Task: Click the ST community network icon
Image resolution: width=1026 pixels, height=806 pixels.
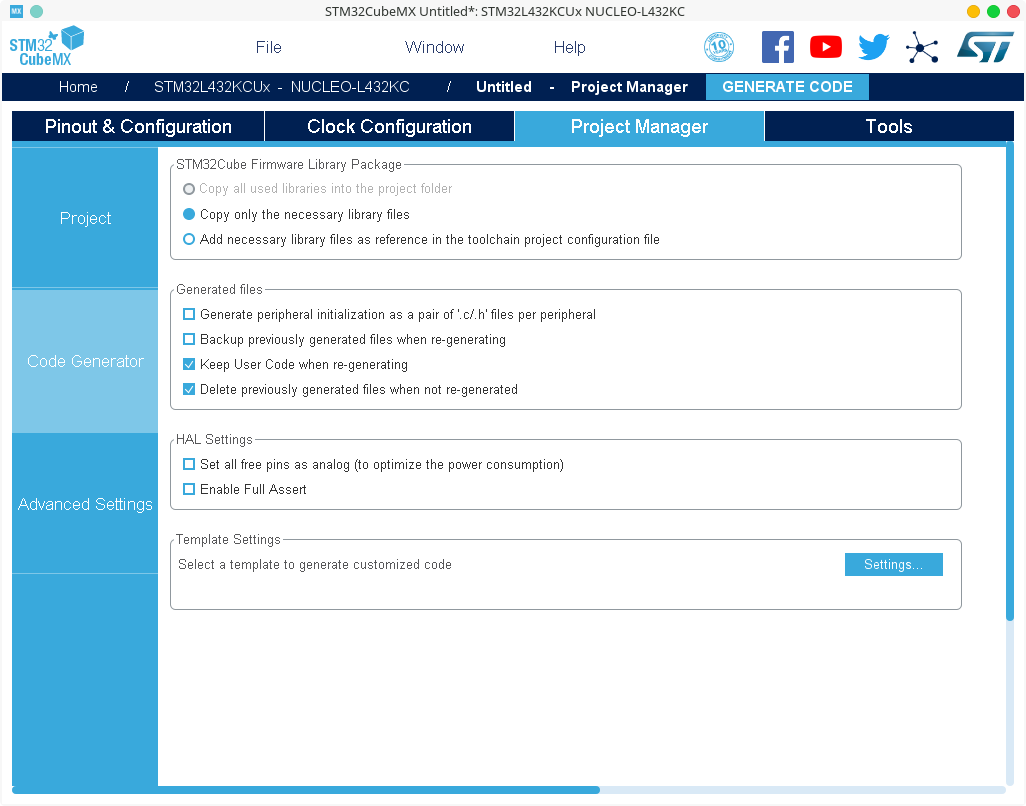Action: (922, 47)
